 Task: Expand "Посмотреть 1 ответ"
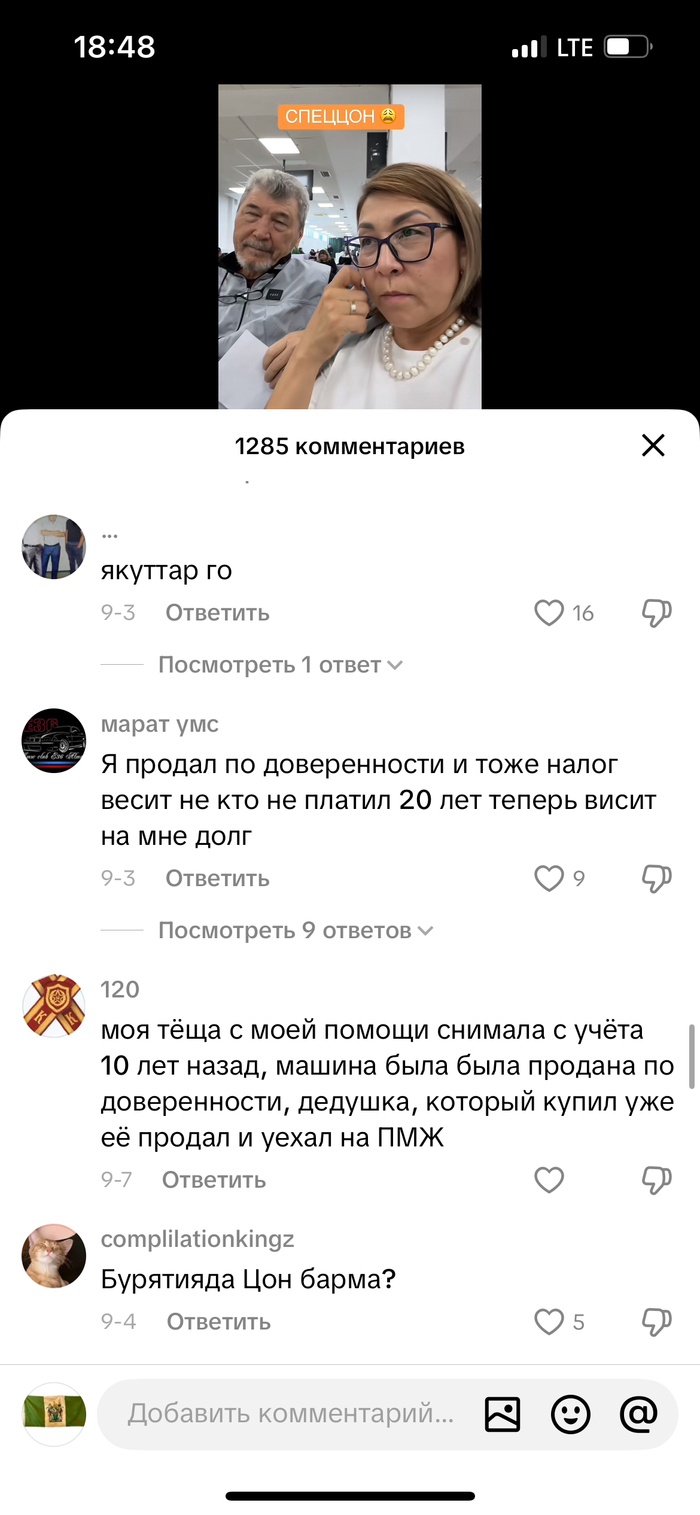coord(280,665)
